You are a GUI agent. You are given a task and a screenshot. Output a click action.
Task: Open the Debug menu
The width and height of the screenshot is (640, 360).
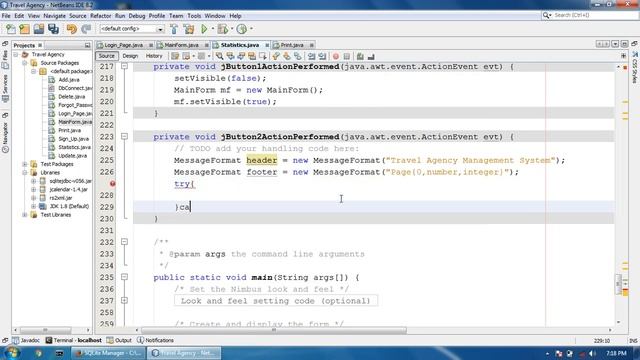137,16
